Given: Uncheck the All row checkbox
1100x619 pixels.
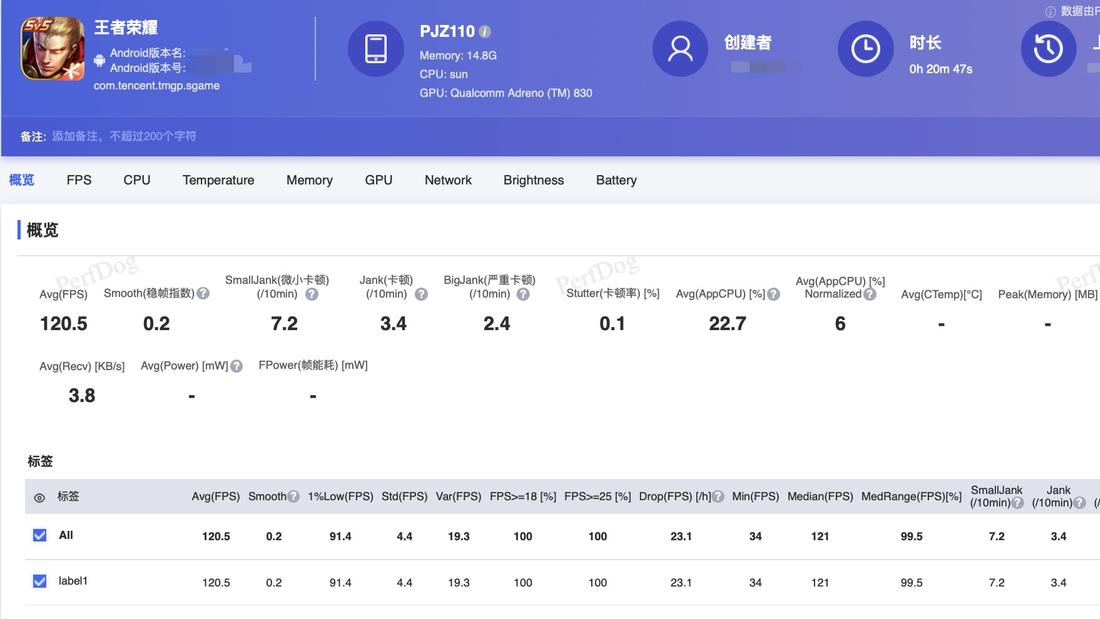Looking at the screenshot, I should pos(38,535).
